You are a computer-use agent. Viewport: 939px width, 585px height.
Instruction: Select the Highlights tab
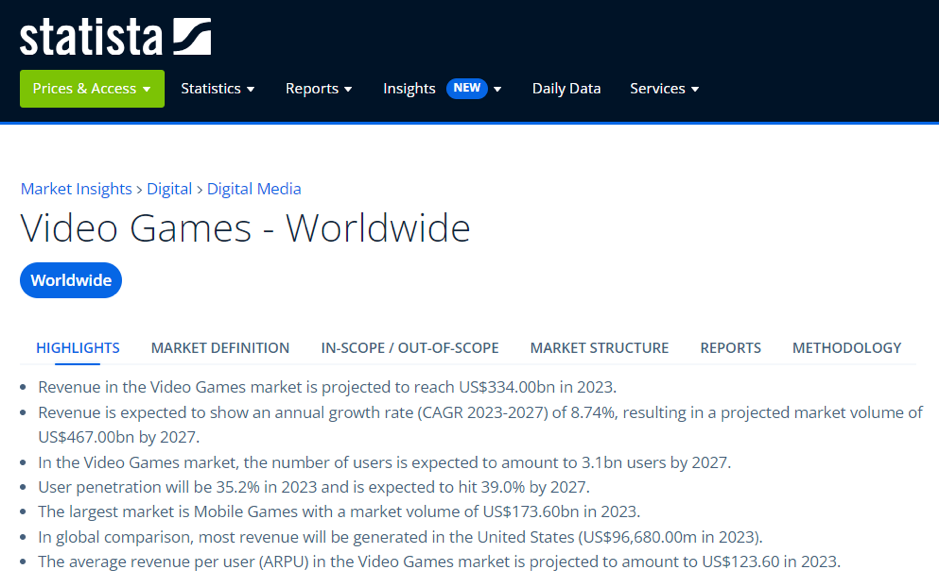click(x=78, y=348)
